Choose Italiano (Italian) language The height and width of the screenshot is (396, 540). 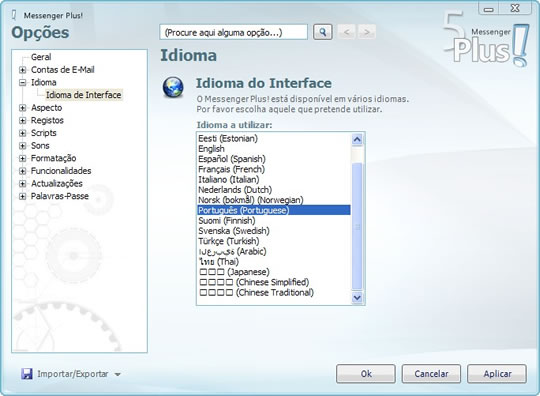click(274, 180)
